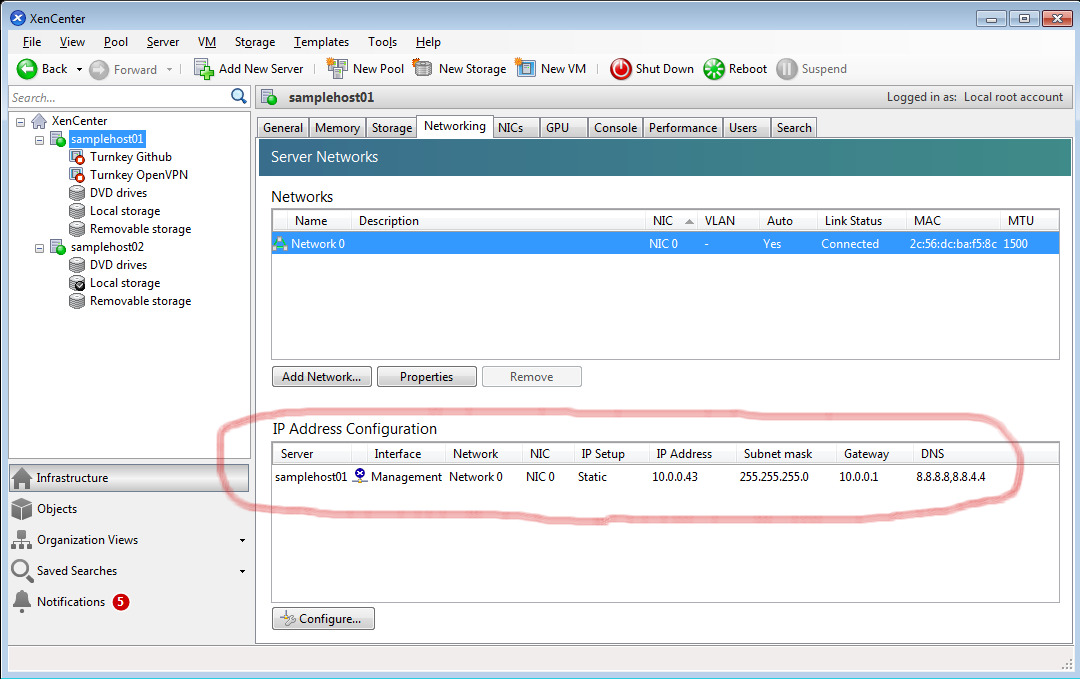
Task: Collapse the samplehost02 tree node
Action: point(40,247)
